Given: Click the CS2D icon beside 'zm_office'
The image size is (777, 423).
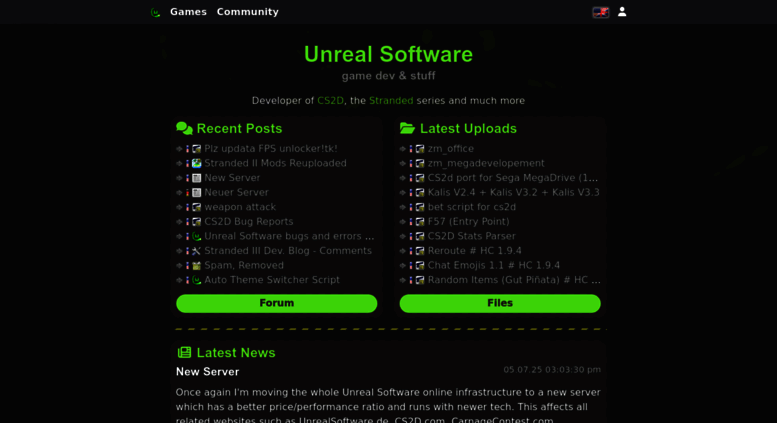Looking at the screenshot, I should pos(420,149).
